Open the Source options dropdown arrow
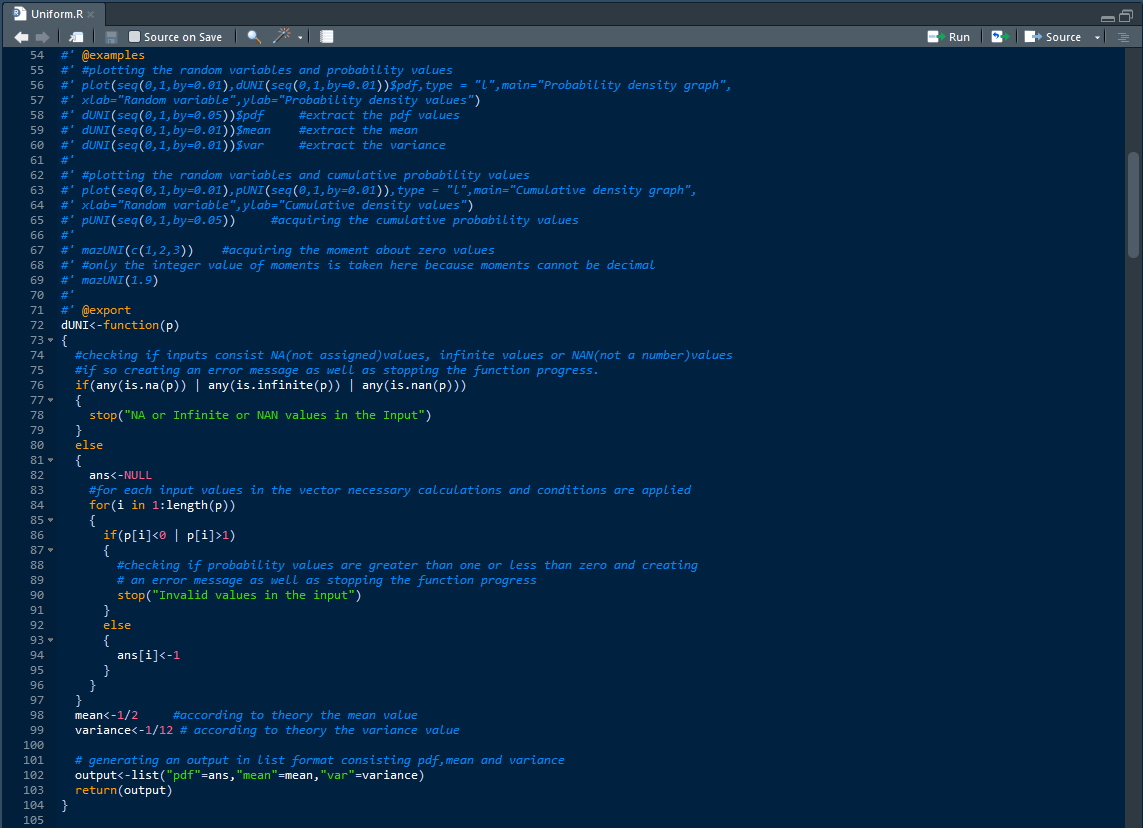 (x=1097, y=37)
